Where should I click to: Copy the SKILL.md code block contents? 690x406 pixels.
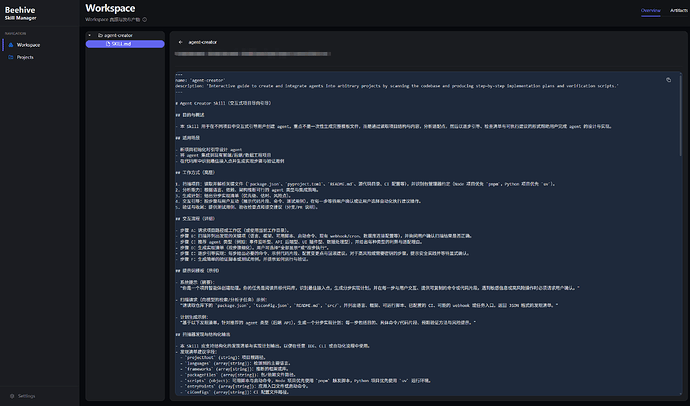(668, 80)
